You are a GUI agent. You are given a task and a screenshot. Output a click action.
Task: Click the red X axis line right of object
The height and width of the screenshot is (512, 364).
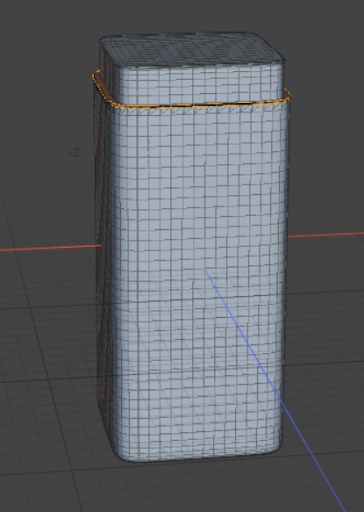click(x=326, y=235)
